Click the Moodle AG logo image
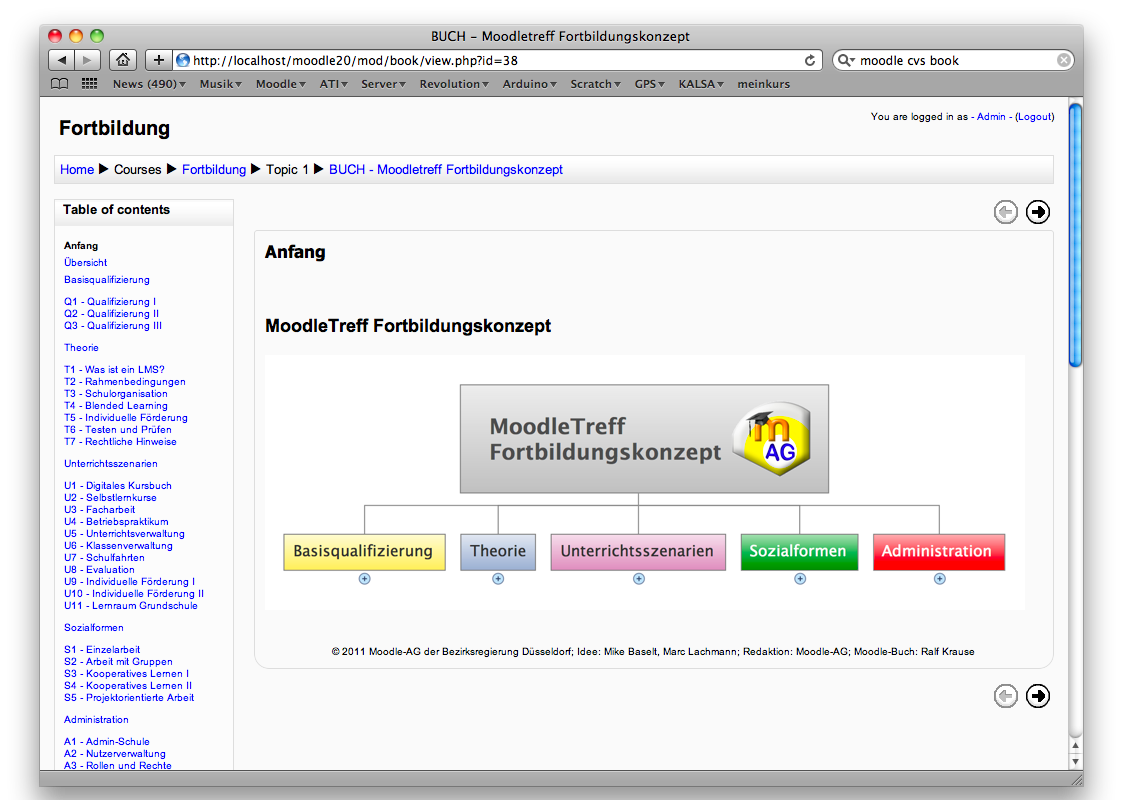This screenshot has height=800, width=1123. coord(771,438)
